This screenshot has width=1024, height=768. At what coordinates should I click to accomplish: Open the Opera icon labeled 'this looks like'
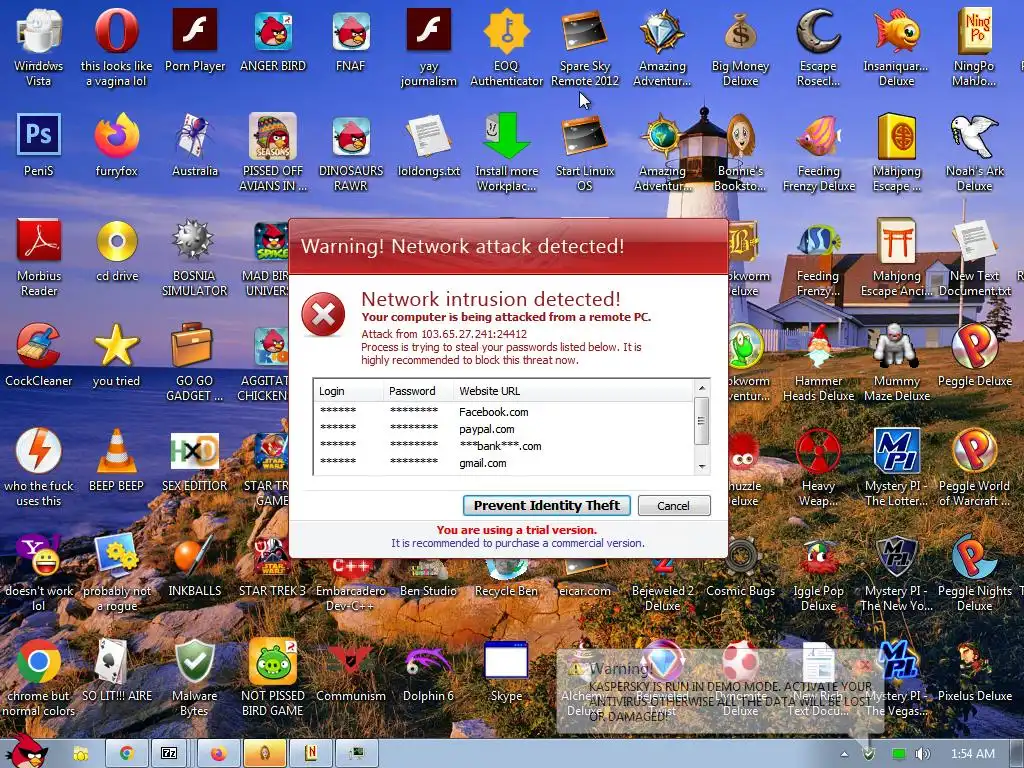coord(116,47)
